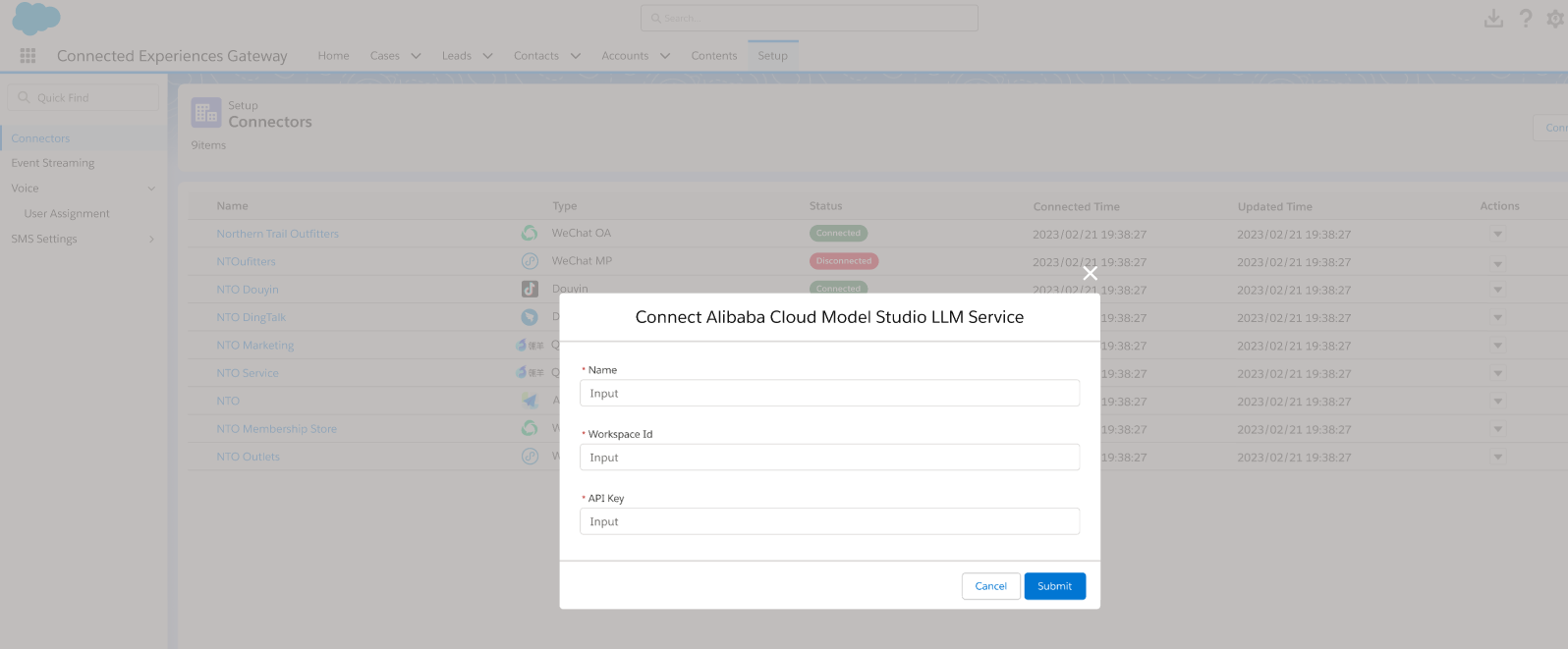
Task: Click the DingTalk icon for NTO DingTalk
Action: click(530, 317)
